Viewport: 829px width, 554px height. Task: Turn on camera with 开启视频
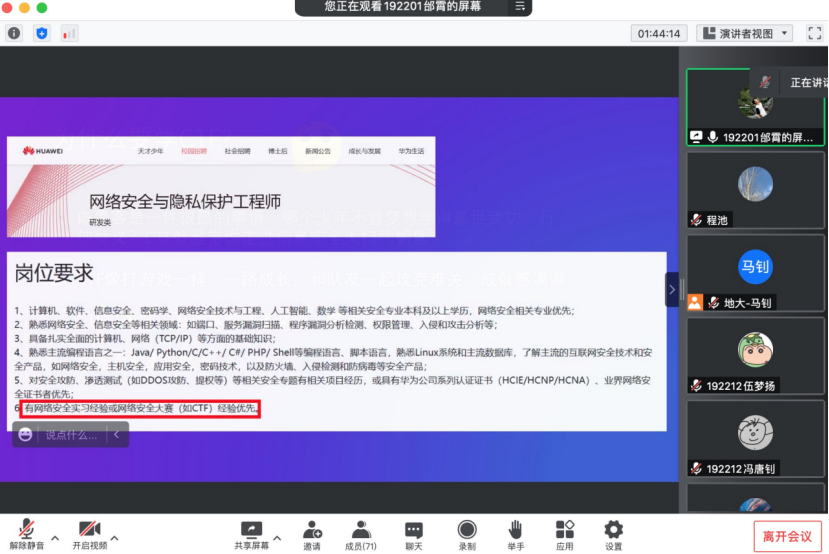click(89, 535)
